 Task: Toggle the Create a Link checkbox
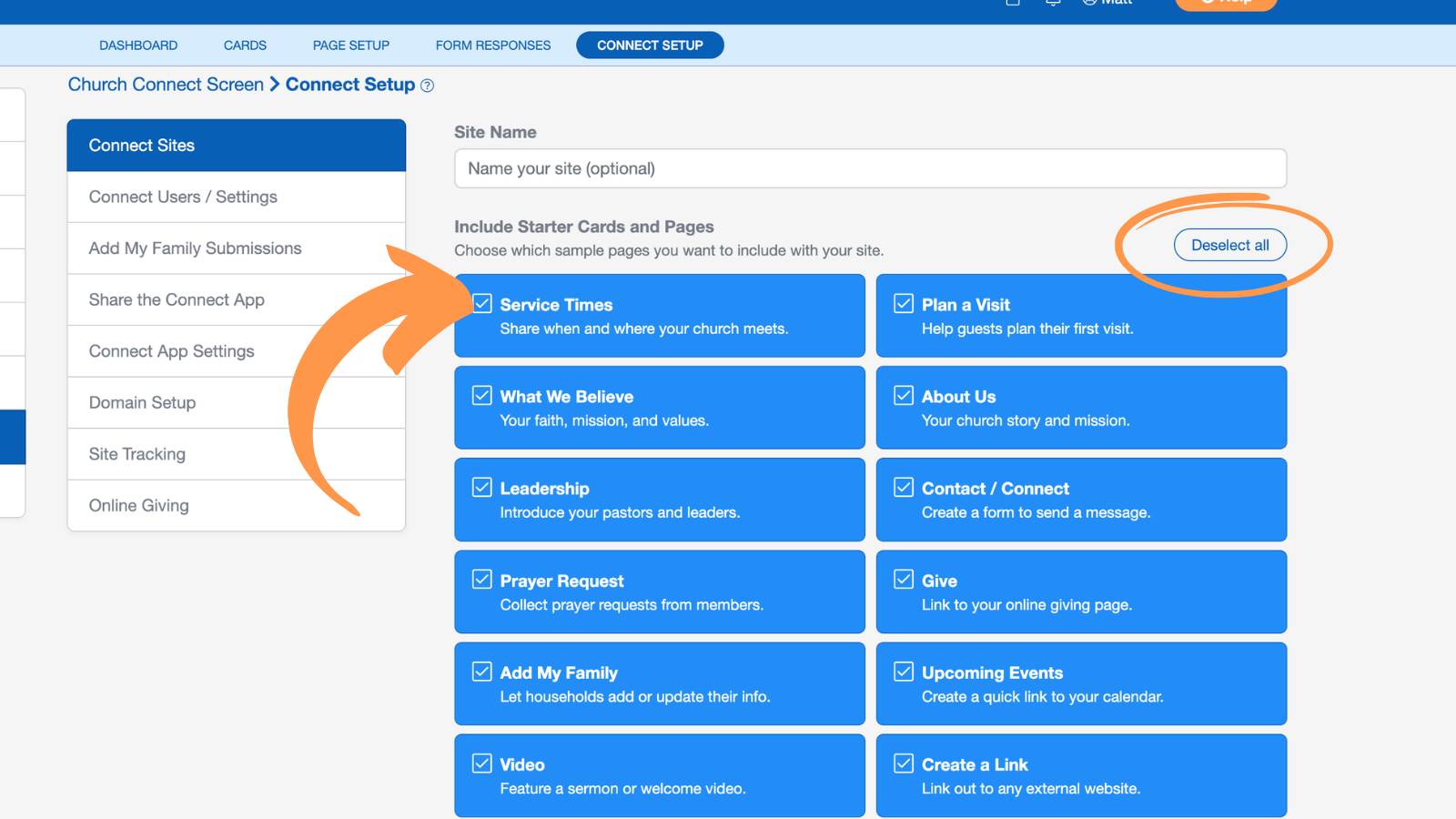[x=904, y=763]
